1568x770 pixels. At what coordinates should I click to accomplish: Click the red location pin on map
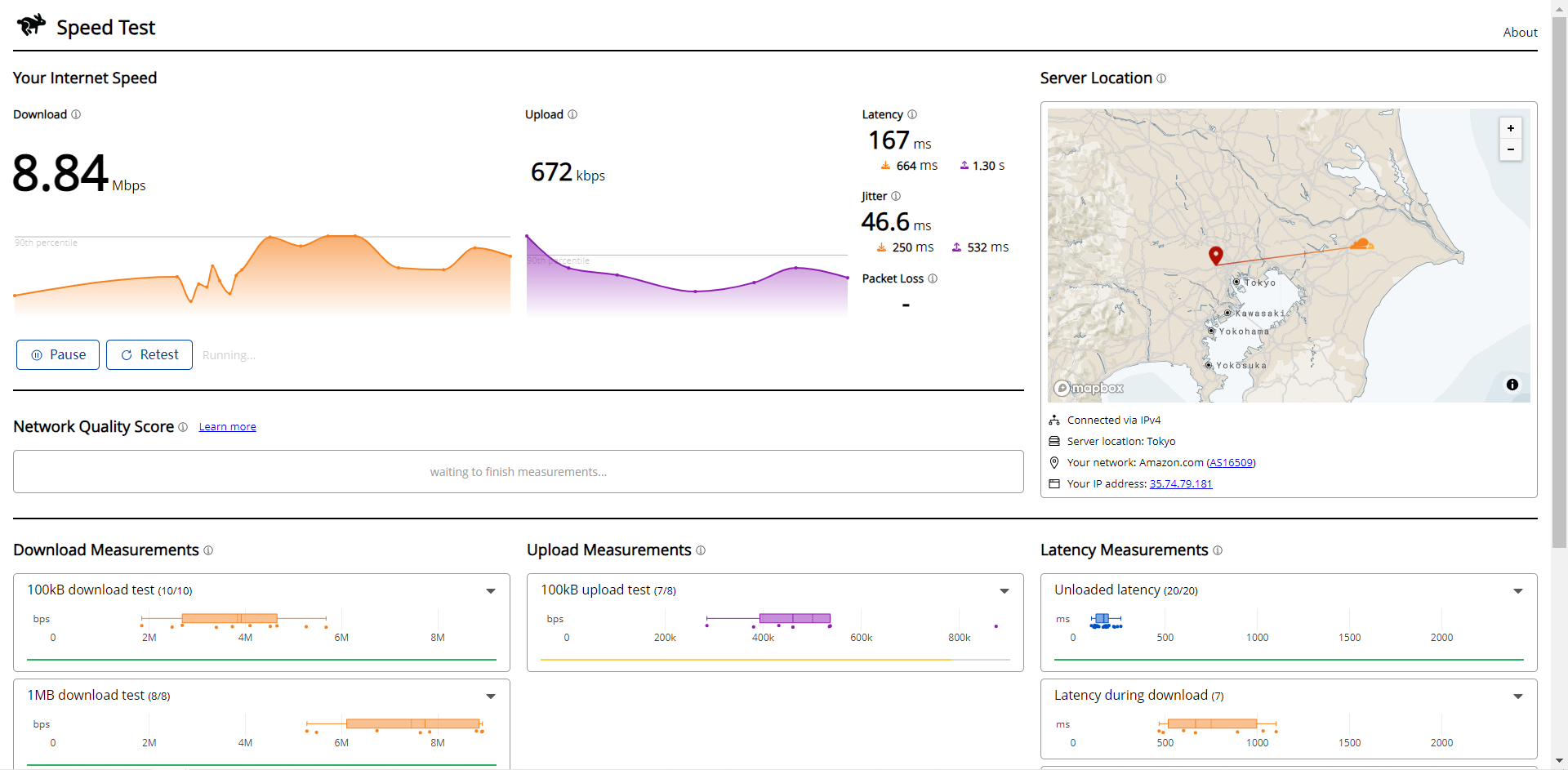(x=1216, y=256)
